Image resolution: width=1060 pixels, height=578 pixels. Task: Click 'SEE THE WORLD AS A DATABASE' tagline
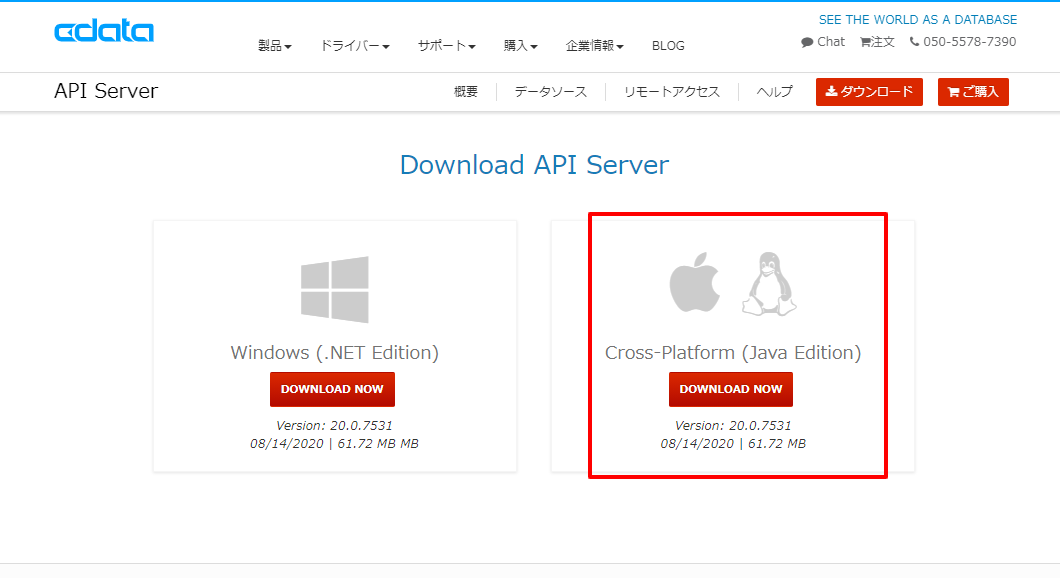click(x=917, y=20)
